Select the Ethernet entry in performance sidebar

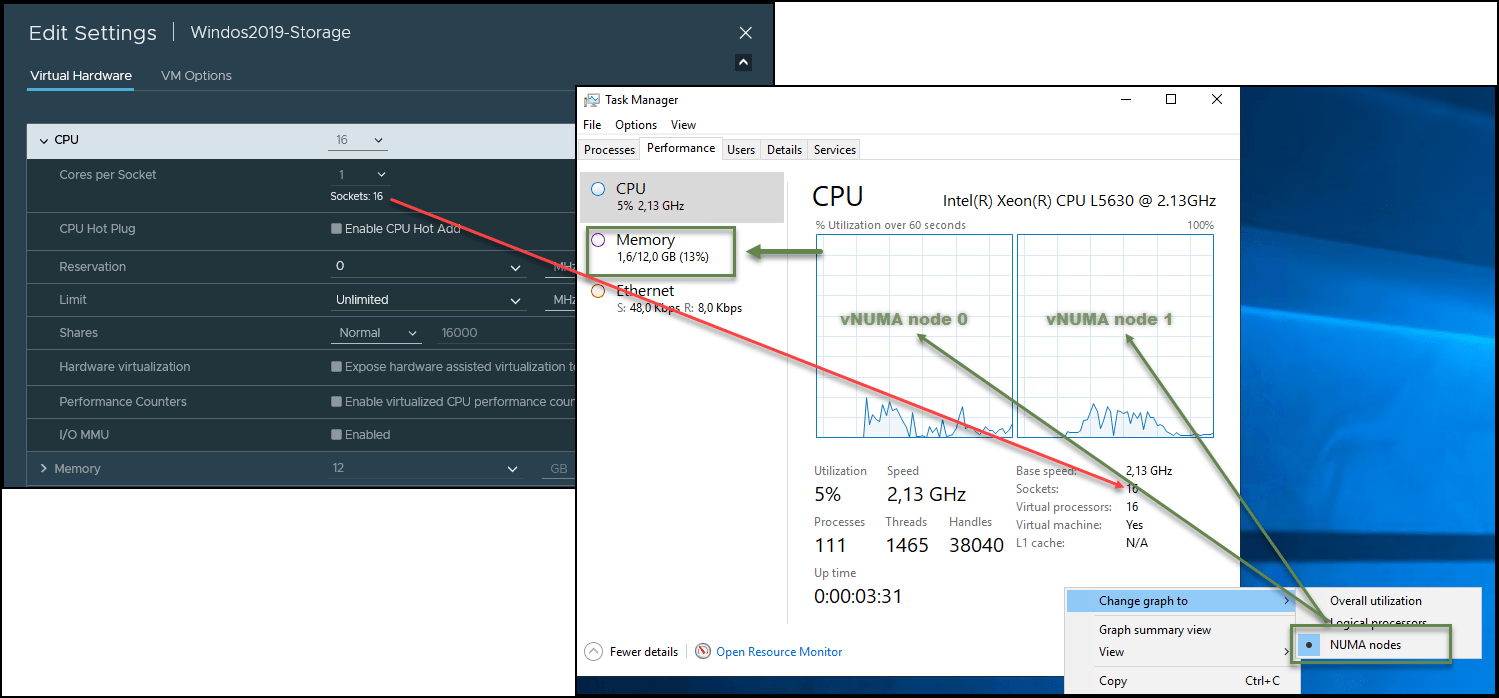[x=682, y=299]
